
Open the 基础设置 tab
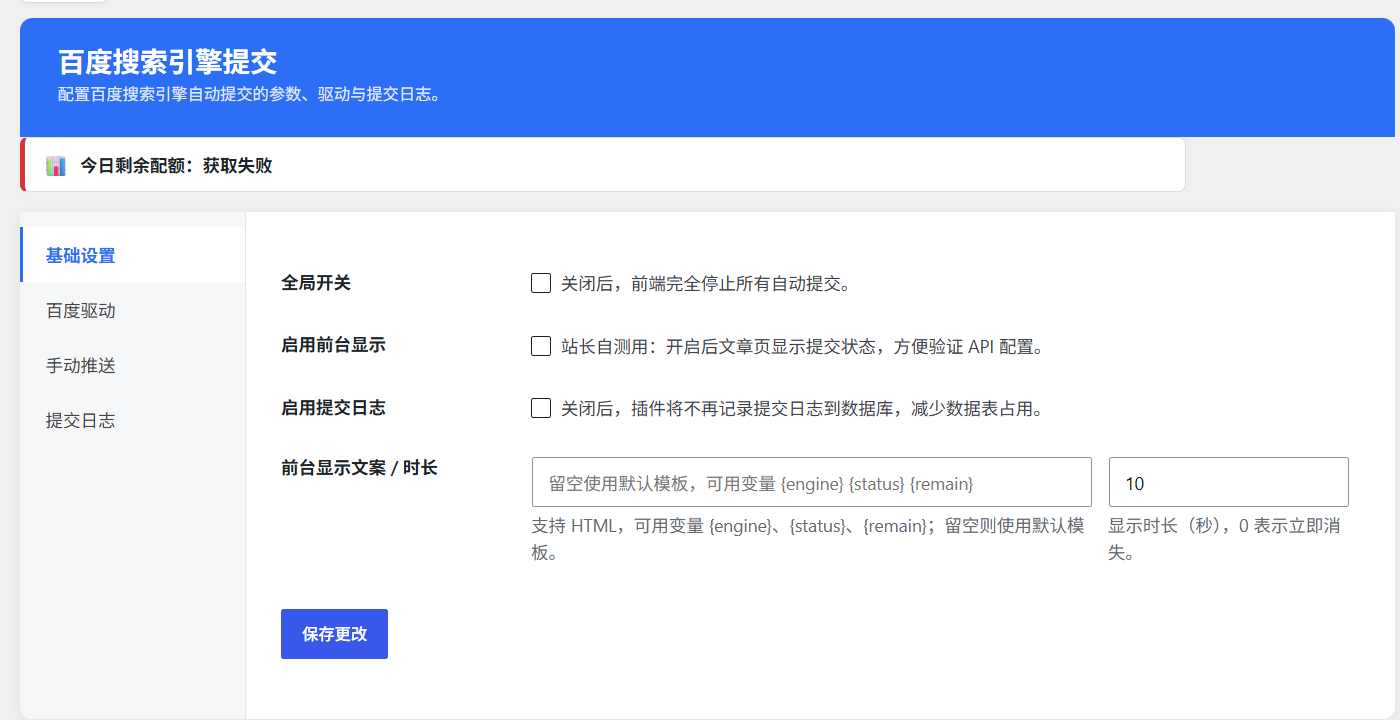point(132,255)
